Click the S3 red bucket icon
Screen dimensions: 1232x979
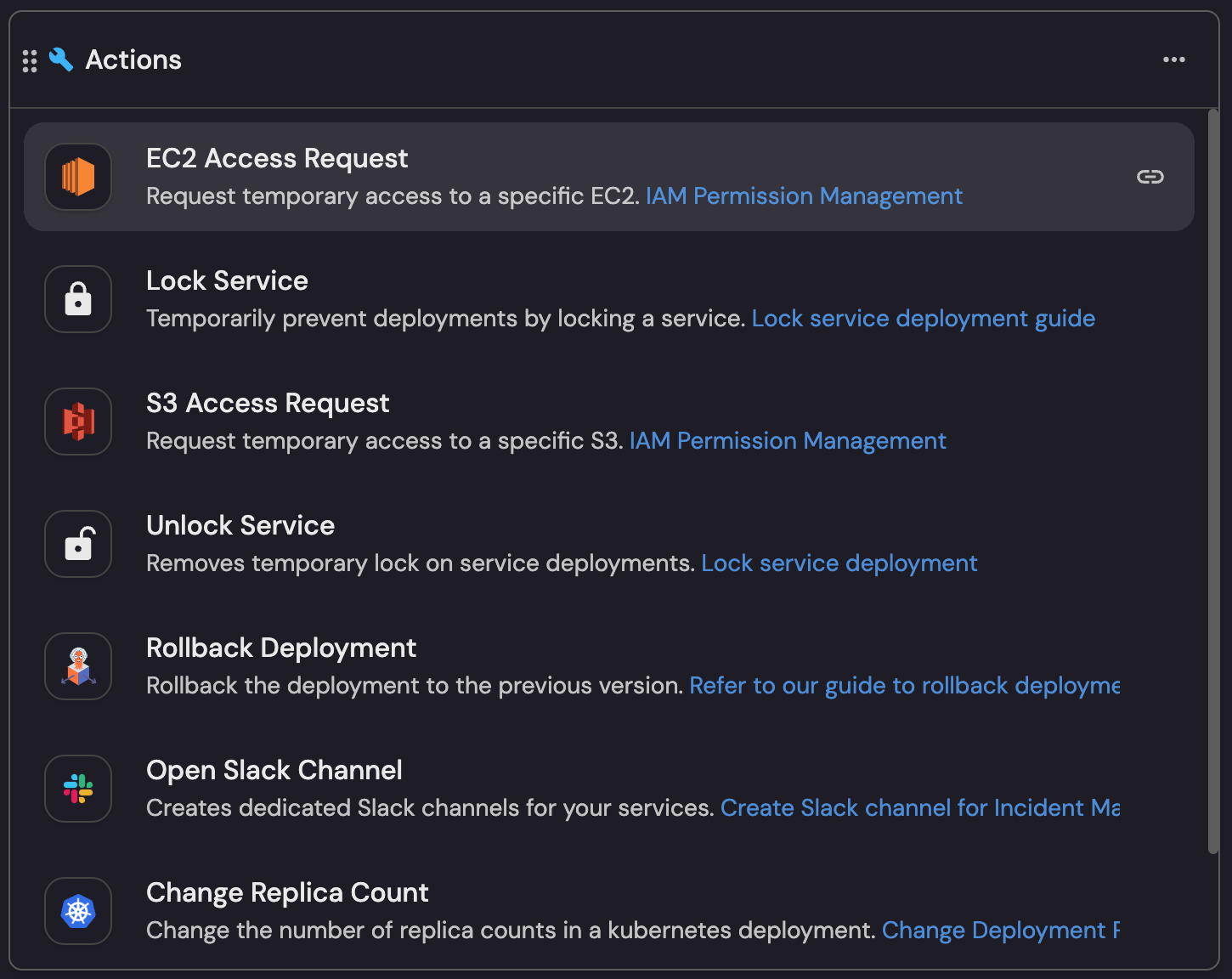(x=78, y=422)
